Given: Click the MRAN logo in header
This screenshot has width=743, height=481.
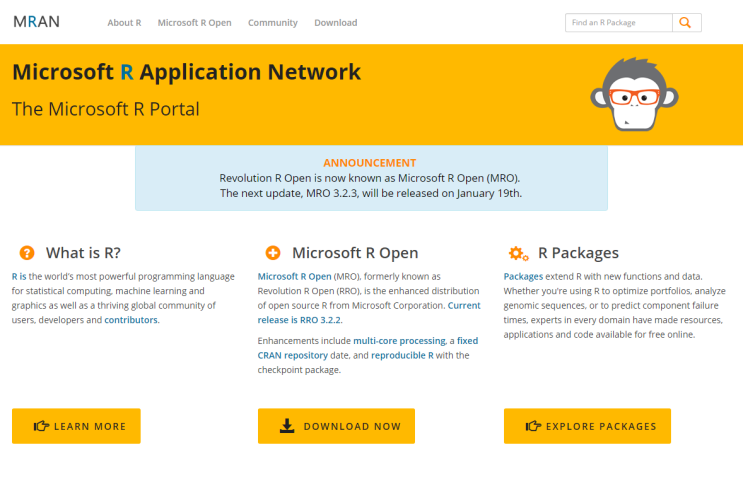Looking at the screenshot, I should [x=37, y=21].
